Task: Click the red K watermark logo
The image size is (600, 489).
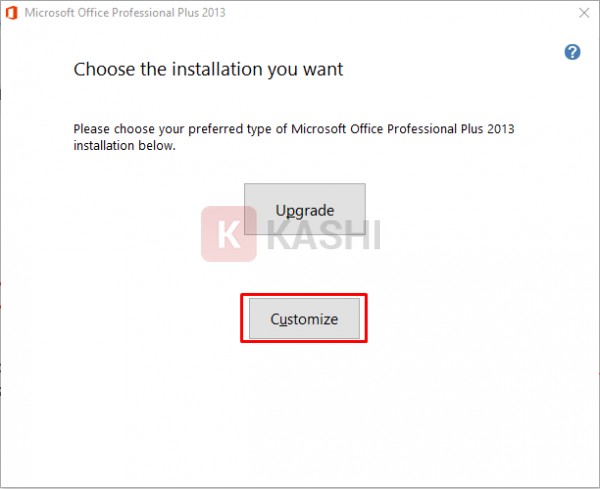Action: point(229,234)
